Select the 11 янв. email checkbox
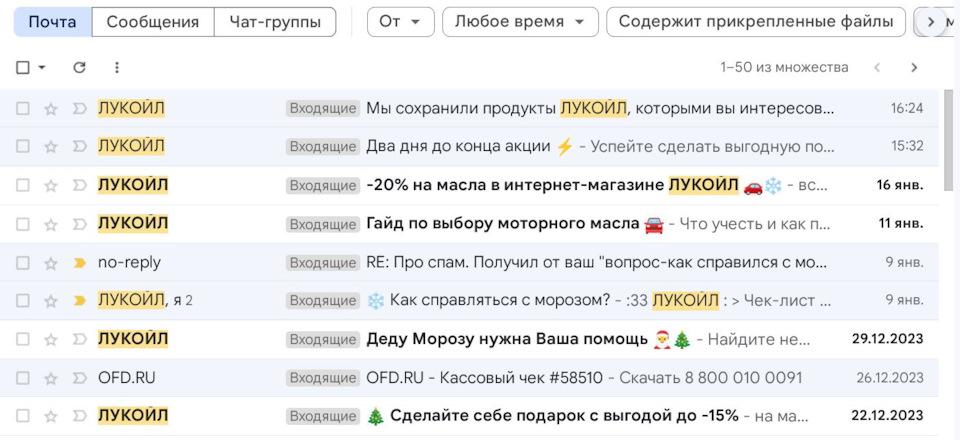 pyautogui.click(x=23, y=224)
